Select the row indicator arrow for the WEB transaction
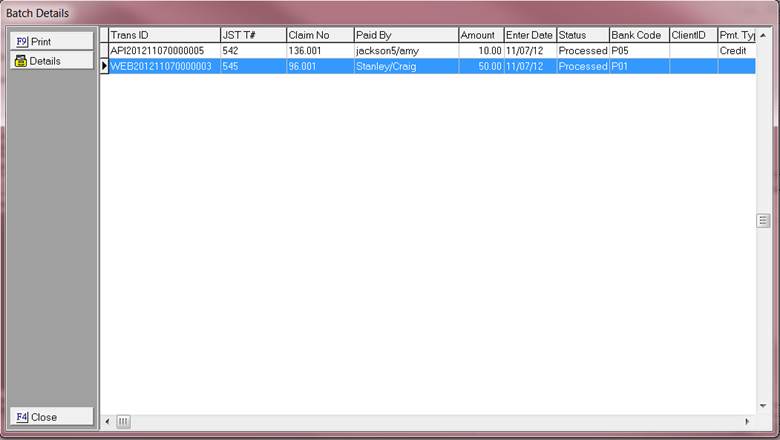The width and height of the screenshot is (780, 440). click(104, 66)
